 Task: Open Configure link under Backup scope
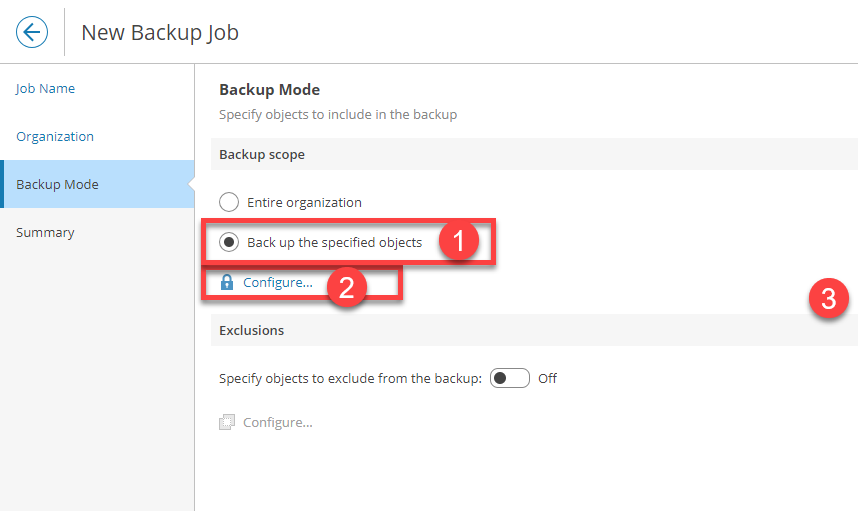(x=277, y=283)
